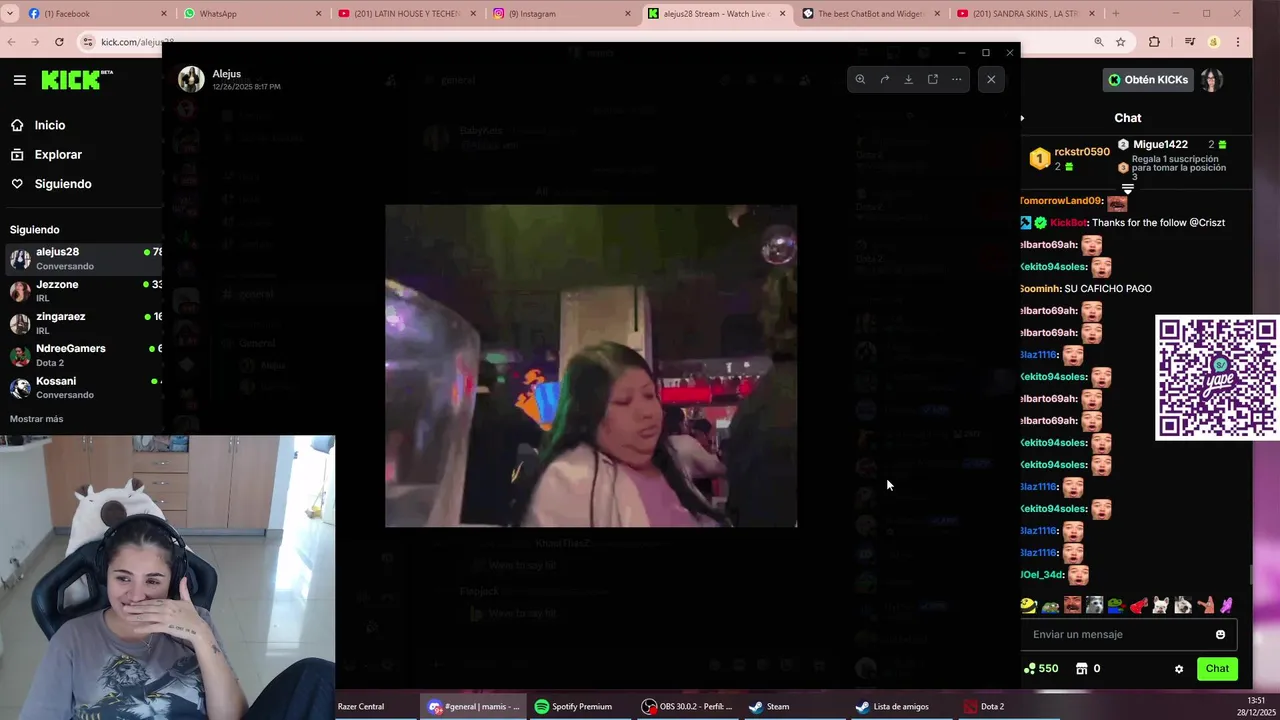1280x720 pixels.
Task: Download the image from the viewer toolbar
Action: 908,79
